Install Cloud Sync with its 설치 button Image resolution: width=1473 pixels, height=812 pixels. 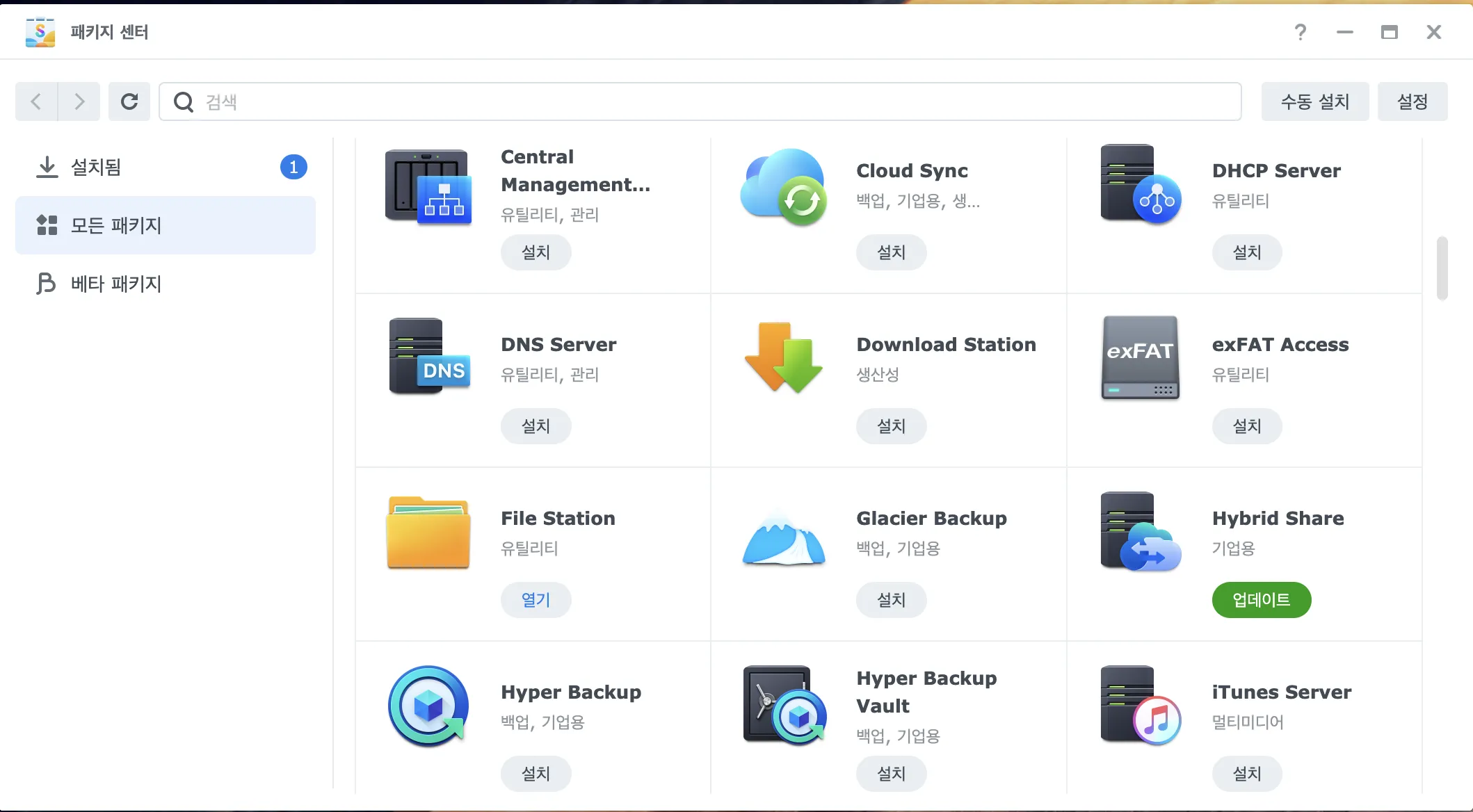click(x=891, y=252)
